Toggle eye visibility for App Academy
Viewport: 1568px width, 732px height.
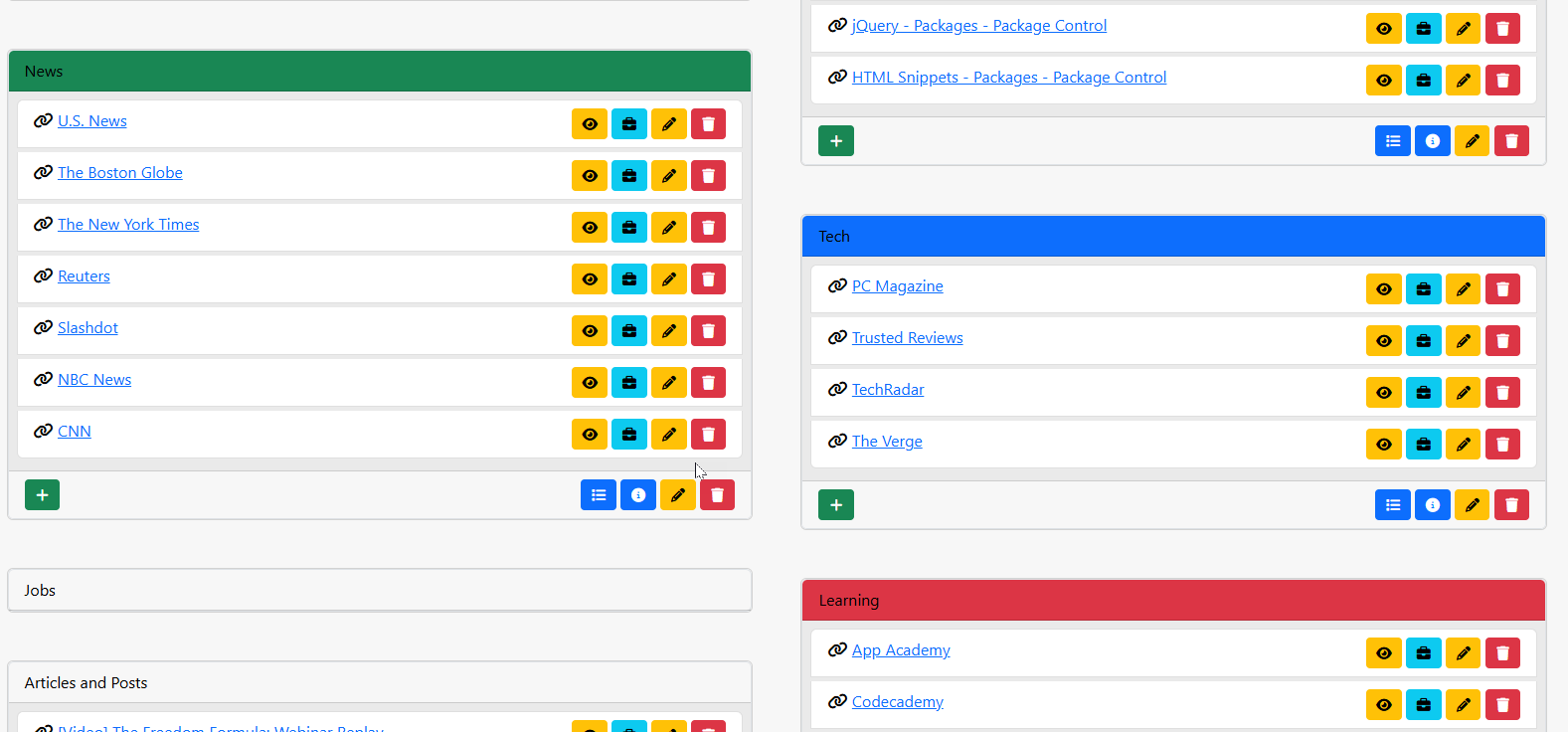1384,653
